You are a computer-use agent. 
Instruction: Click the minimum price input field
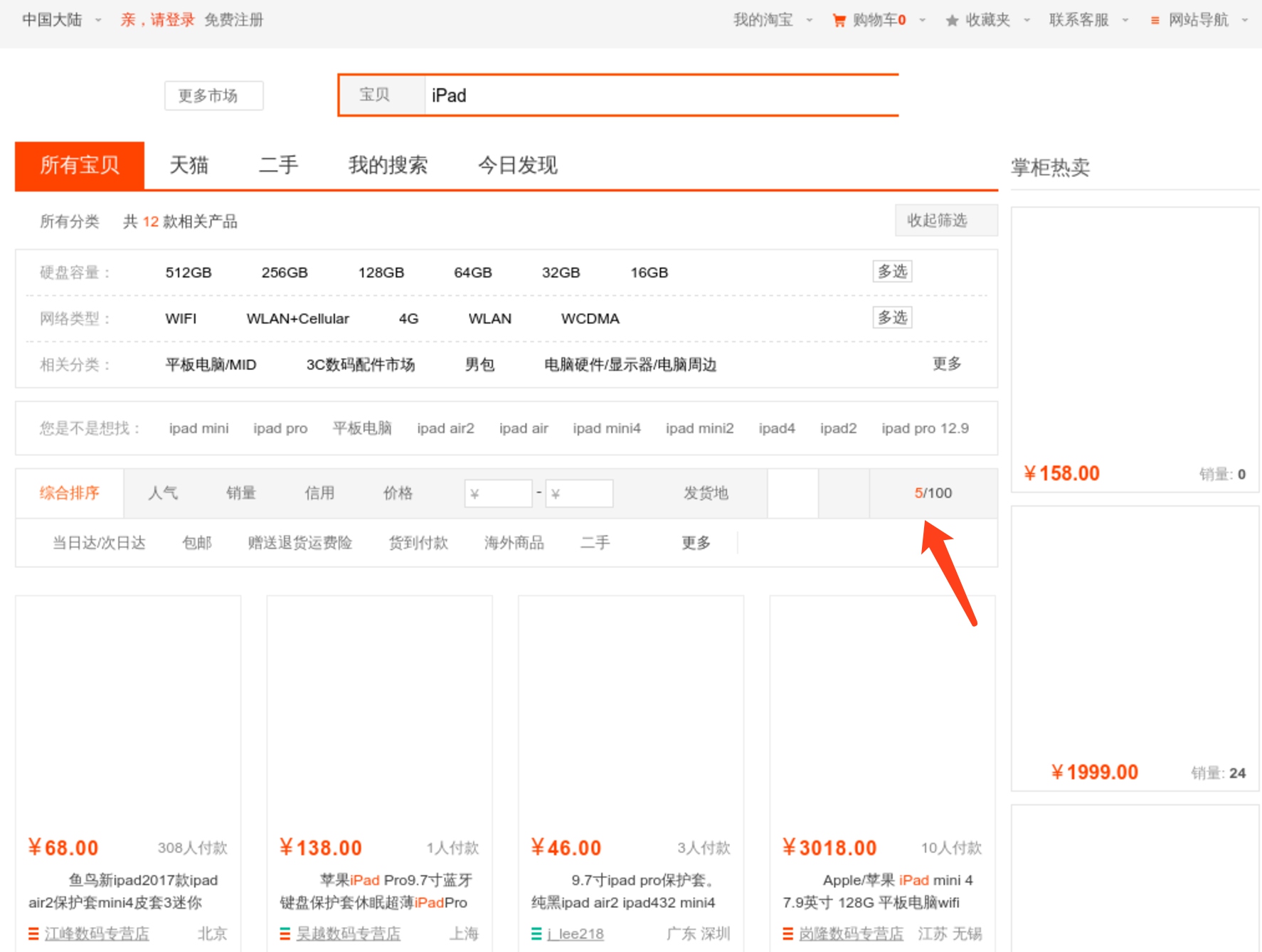499,493
